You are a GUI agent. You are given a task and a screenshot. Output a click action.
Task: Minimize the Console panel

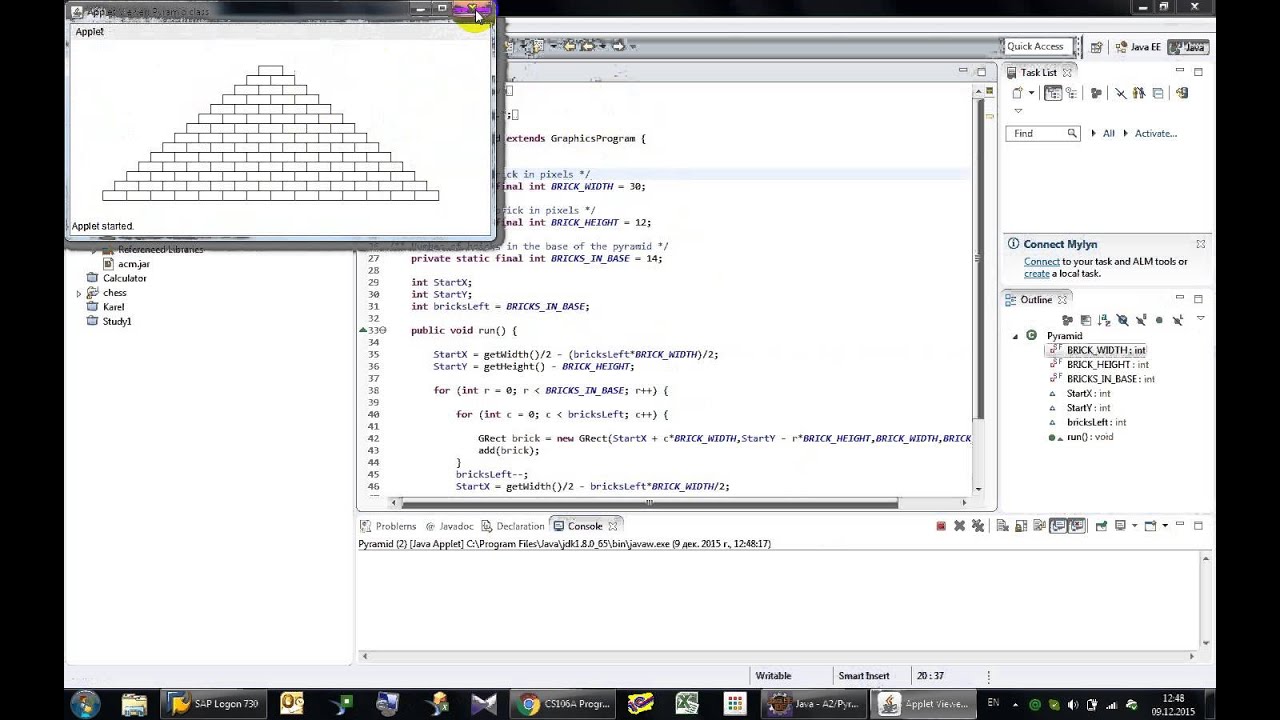pos(1180,524)
